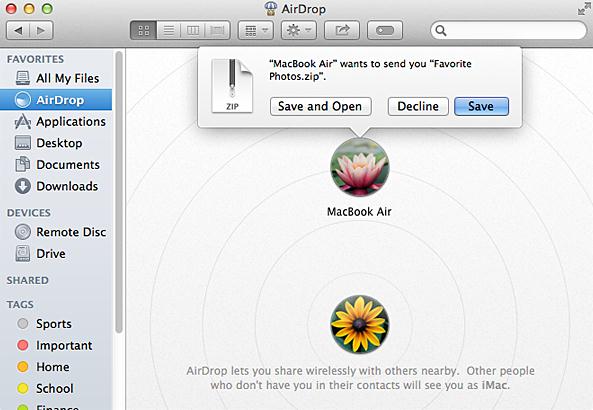Click the AirDrop sidebar icon

[23, 100]
